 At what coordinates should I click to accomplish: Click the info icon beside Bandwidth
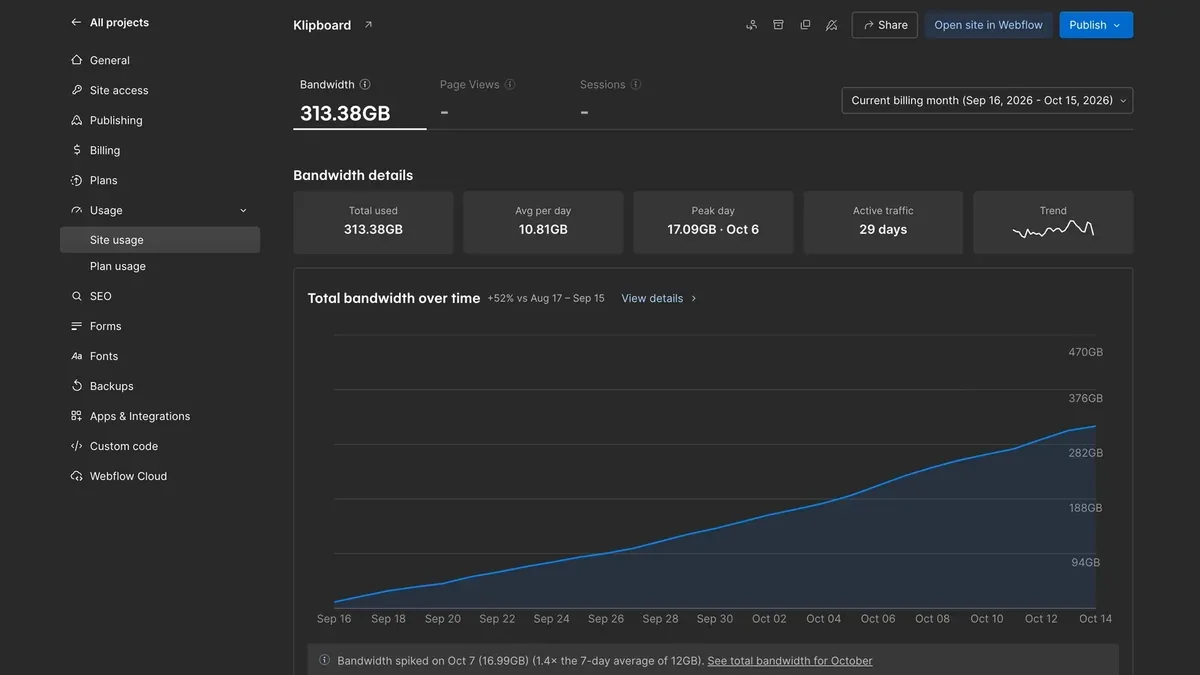pos(365,85)
